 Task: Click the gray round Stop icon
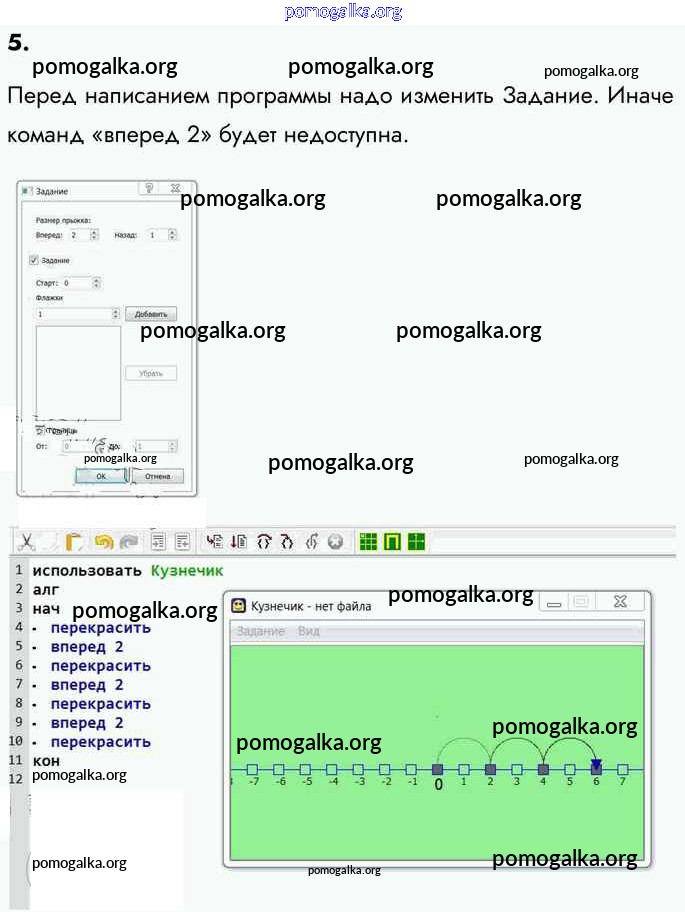coord(335,542)
